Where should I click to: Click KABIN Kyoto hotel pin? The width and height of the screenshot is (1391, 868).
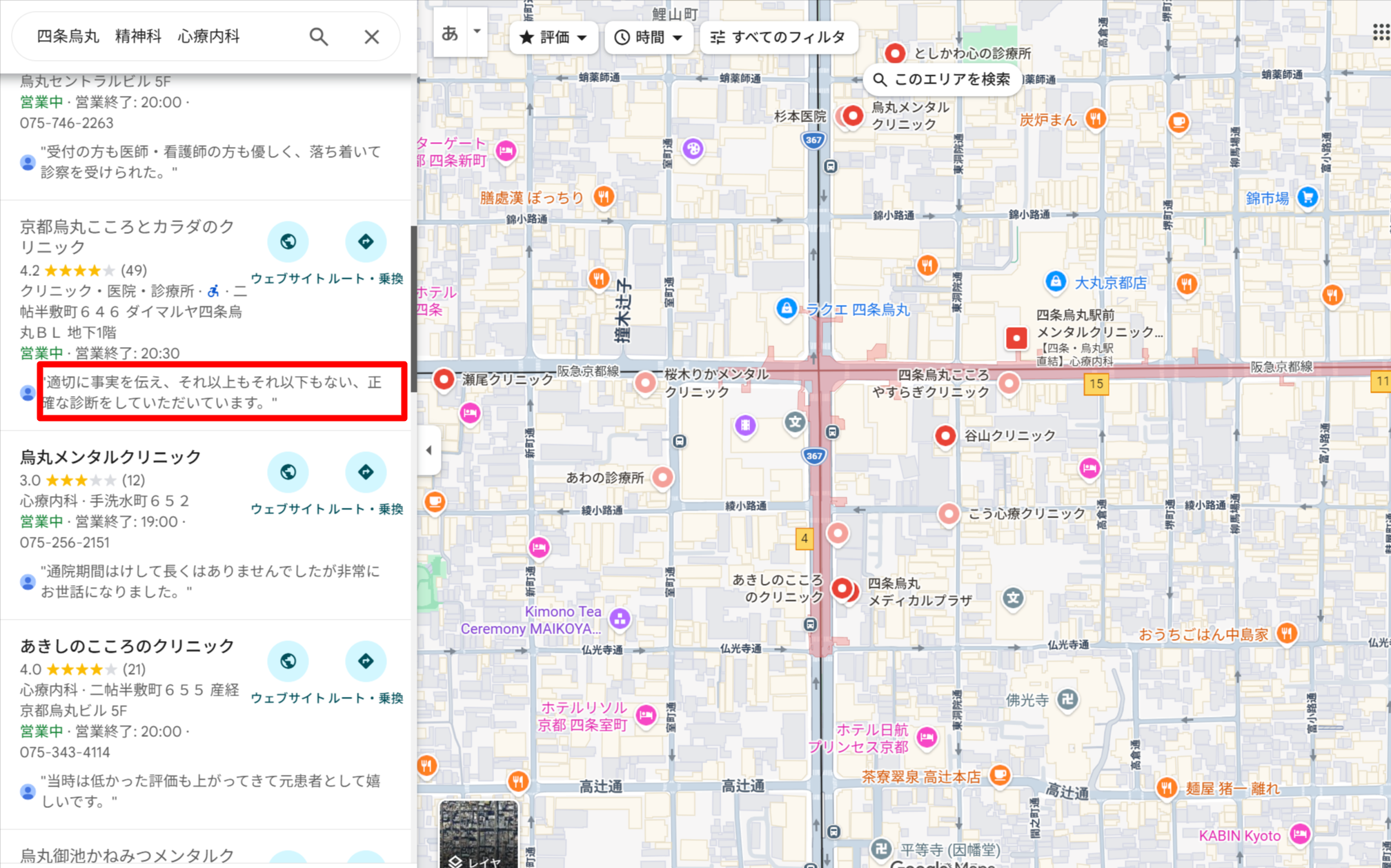click(x=1300, y=834)
